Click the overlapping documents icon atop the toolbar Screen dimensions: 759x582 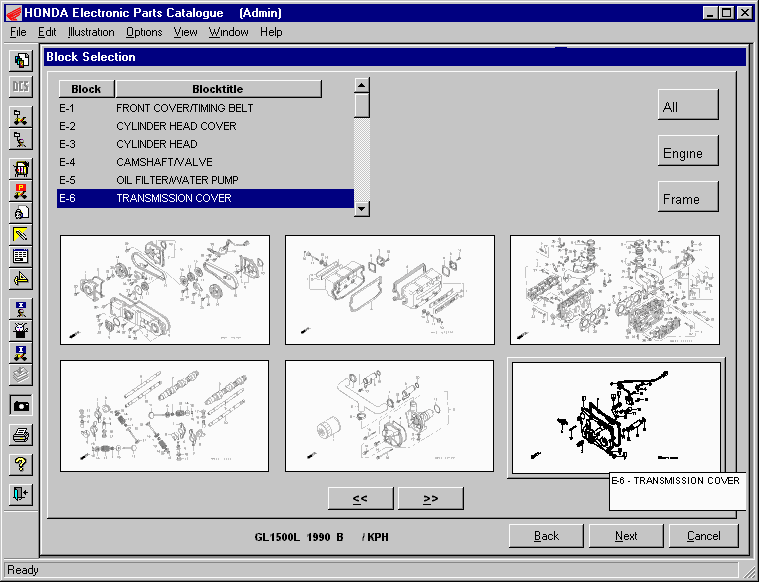click(21, 61)
